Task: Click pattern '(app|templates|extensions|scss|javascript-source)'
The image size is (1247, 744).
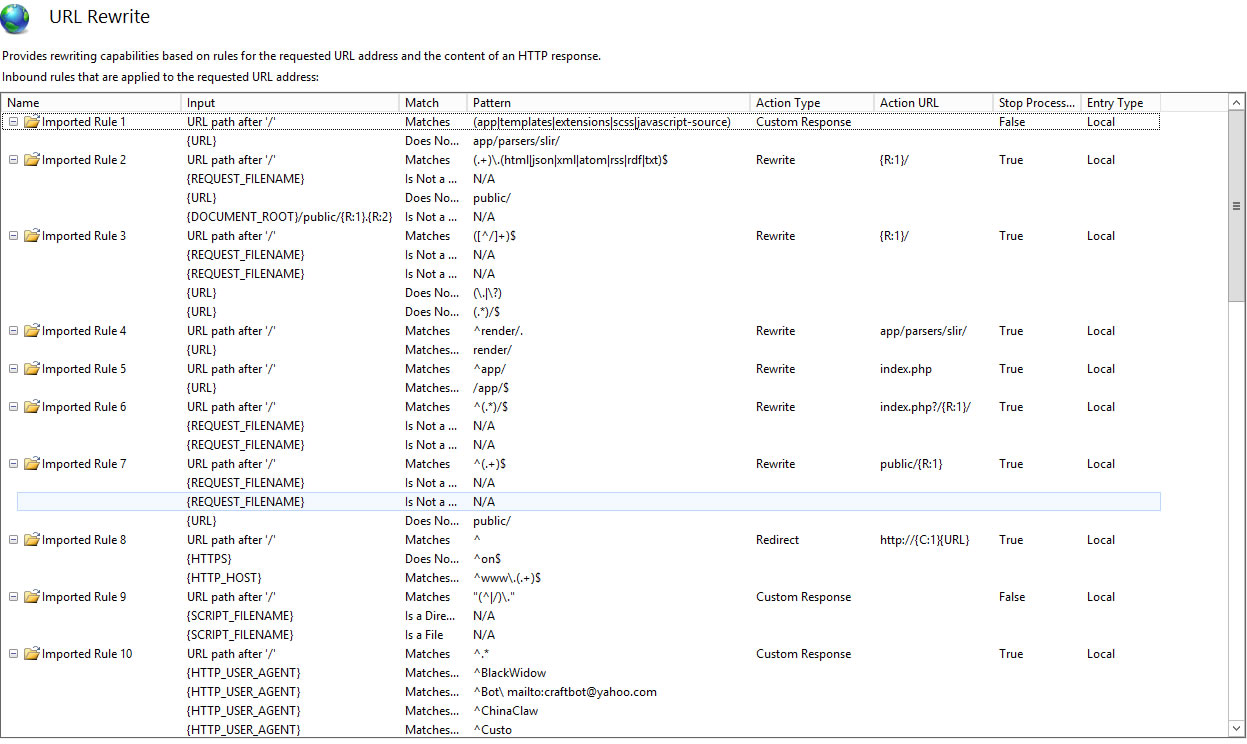Action: [602, 122]
